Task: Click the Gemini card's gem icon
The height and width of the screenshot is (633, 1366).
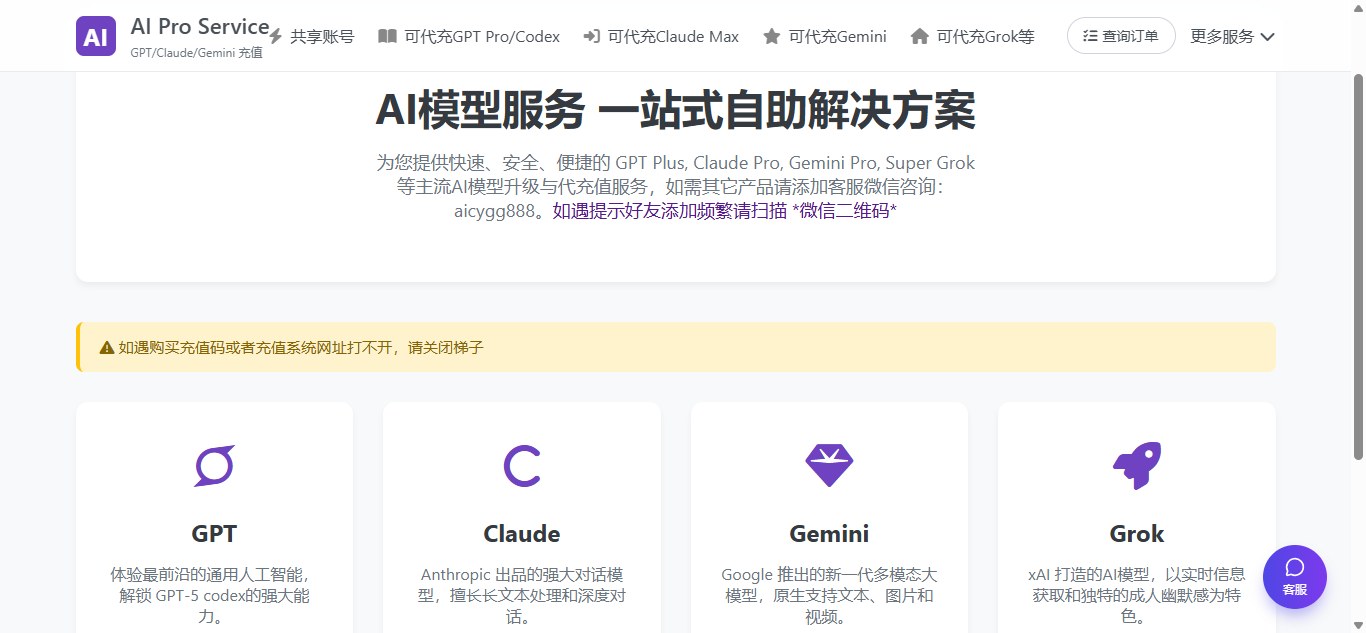Action: [829, 465]
